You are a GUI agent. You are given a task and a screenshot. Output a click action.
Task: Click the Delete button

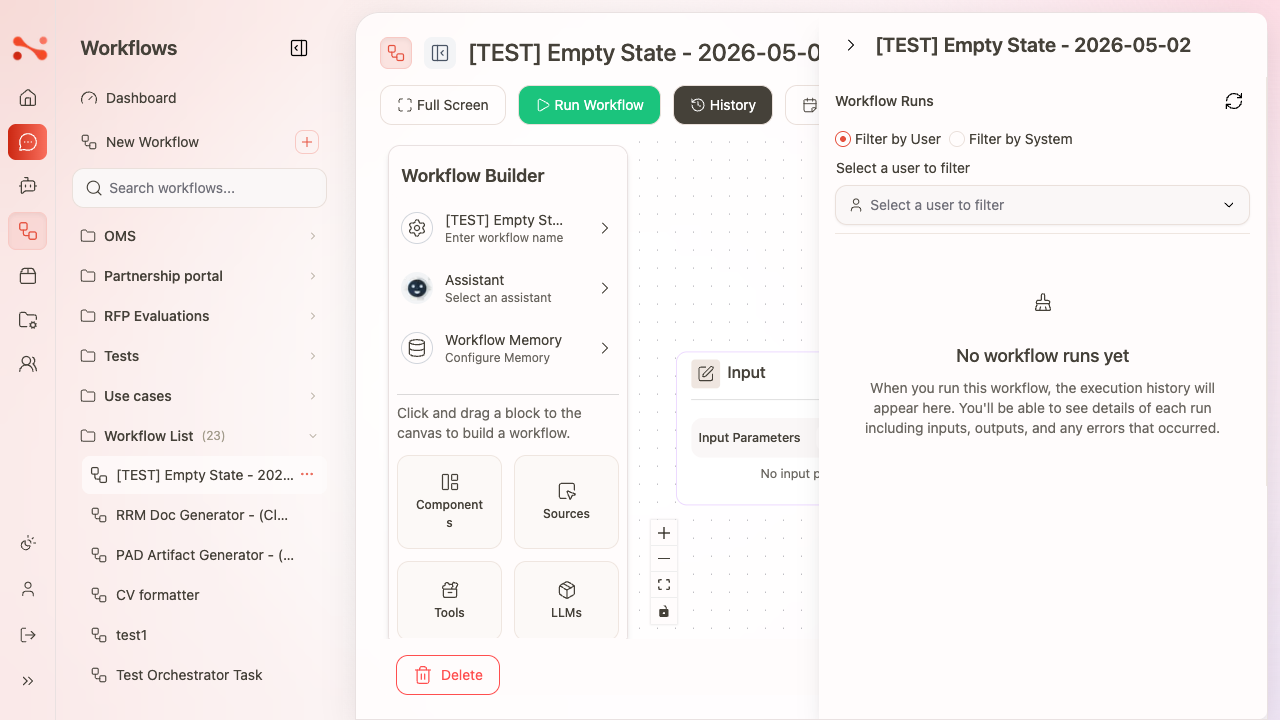click(448, 675)
